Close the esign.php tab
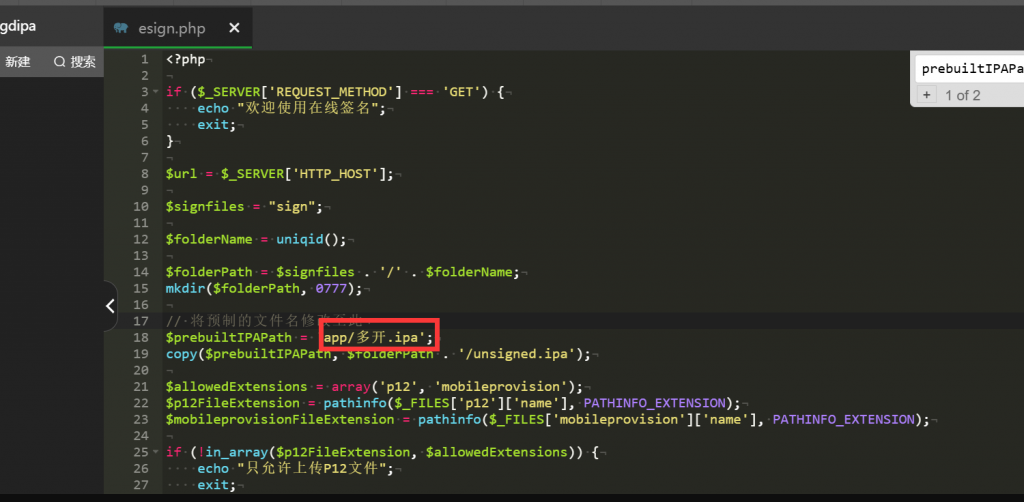 pyautogui.click(x=234, y=28)
